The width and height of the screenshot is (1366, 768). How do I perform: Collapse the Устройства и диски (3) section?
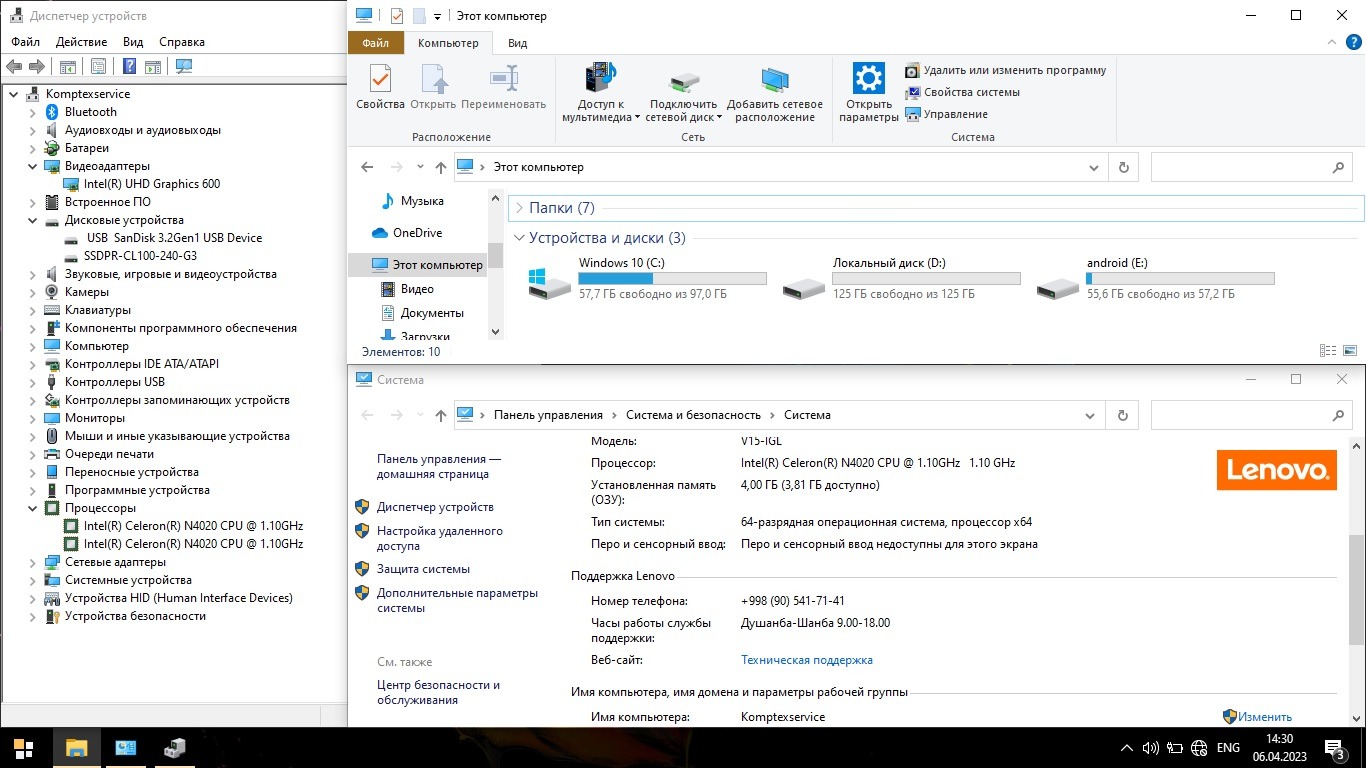tap(519, 238)
